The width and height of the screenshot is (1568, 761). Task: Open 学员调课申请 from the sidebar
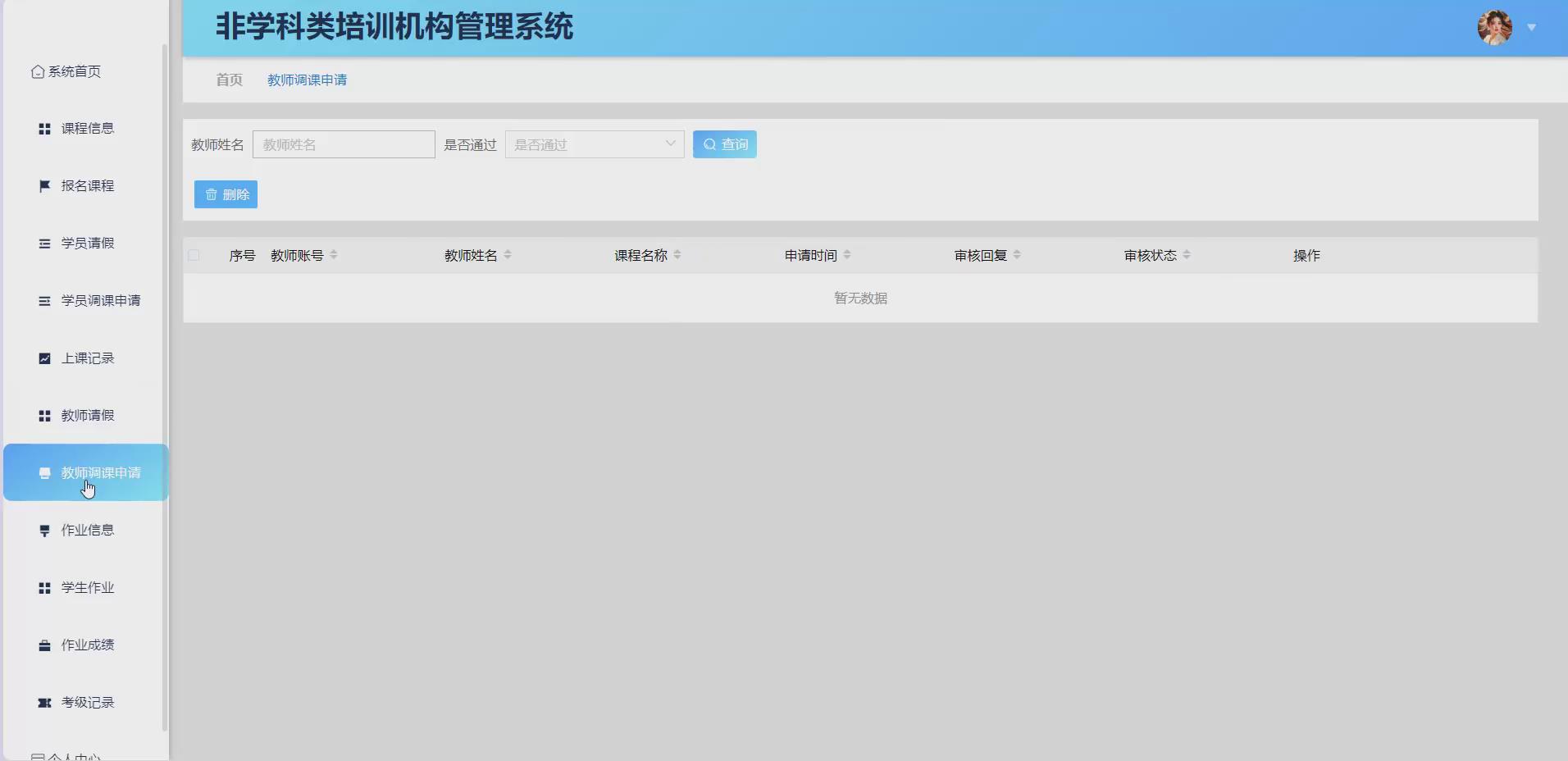click(x=101, y=301)
